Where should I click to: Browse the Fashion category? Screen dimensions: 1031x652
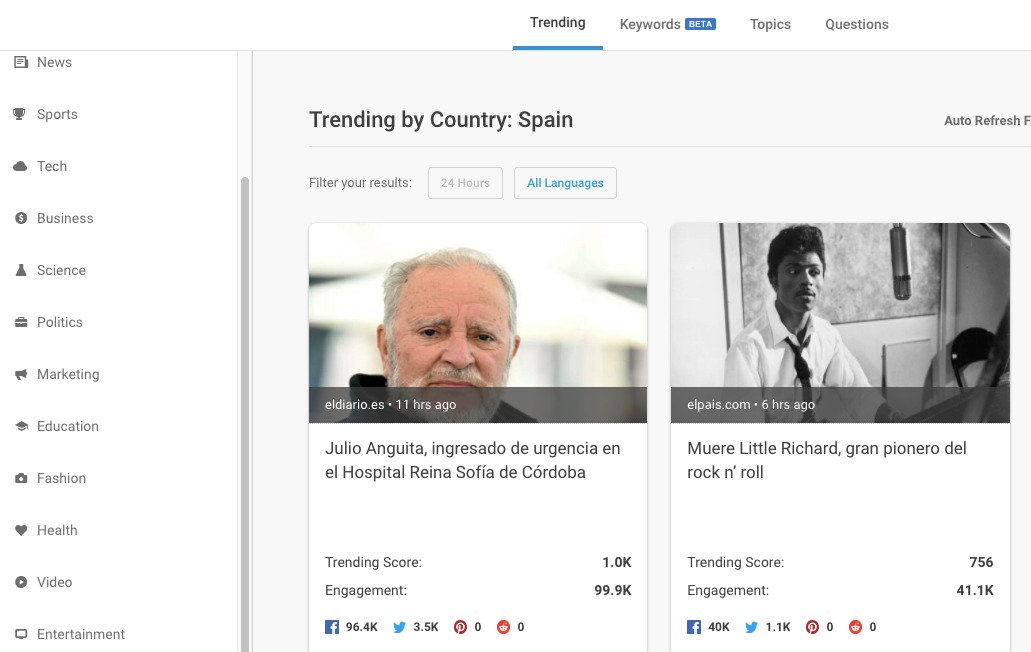(61, 478)
